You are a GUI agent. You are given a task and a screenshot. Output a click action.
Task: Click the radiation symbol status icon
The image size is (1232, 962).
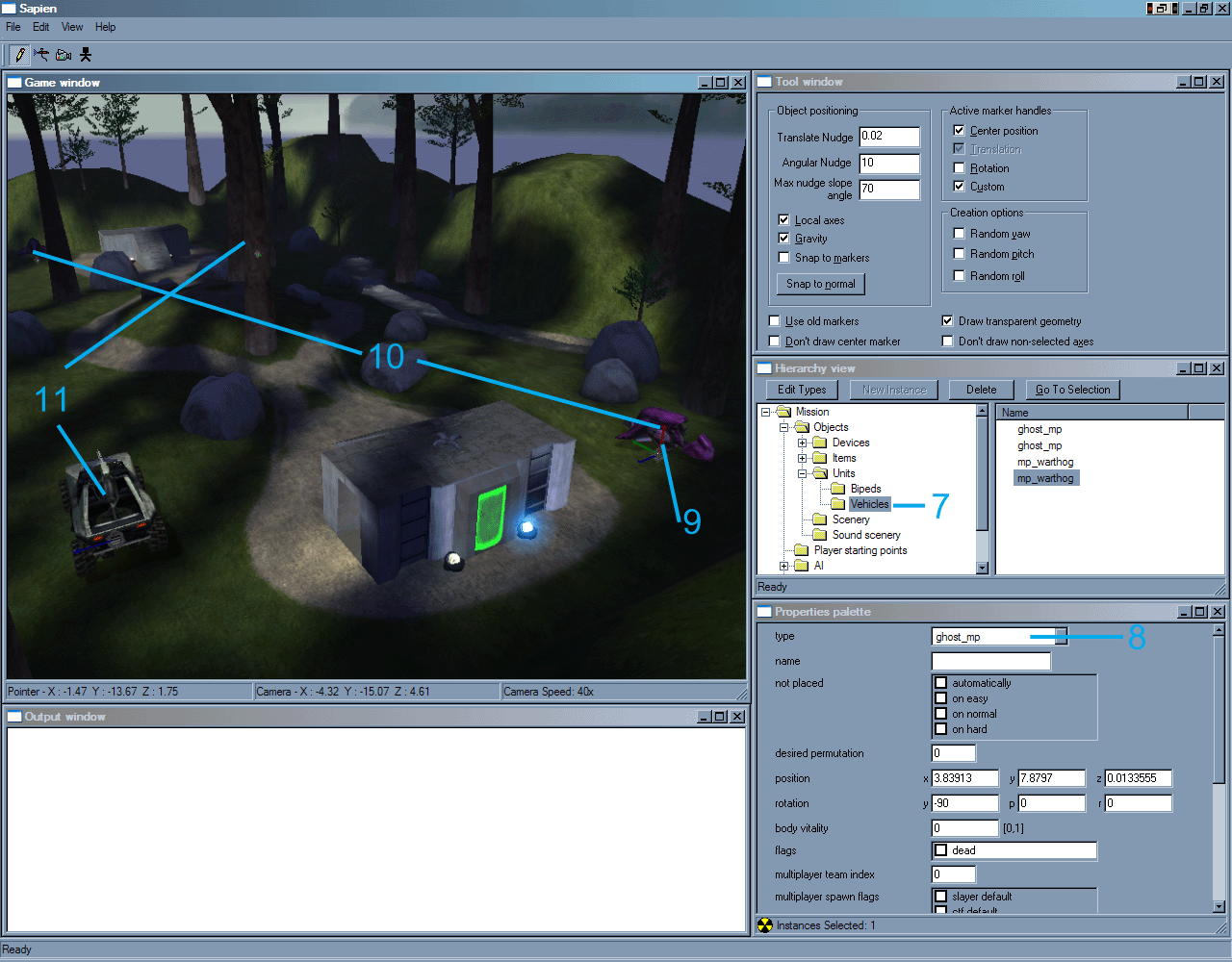point(765,925)
